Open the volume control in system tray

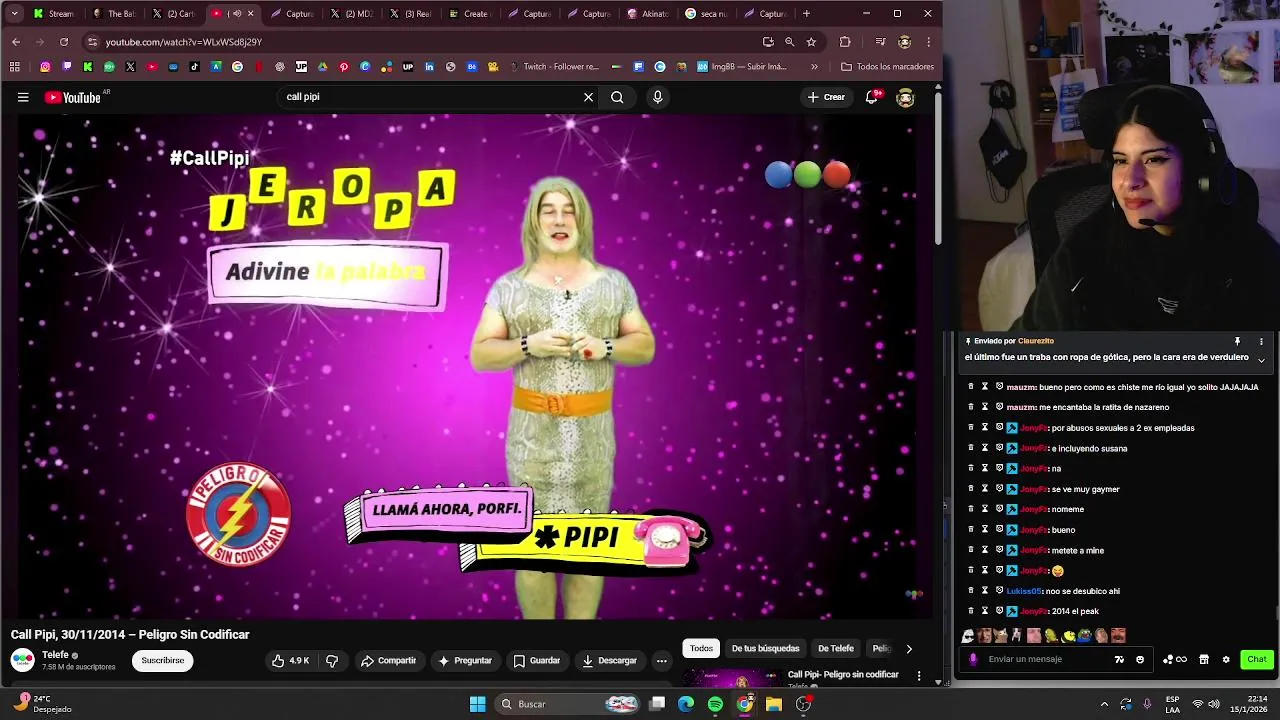coord(1214,704)
